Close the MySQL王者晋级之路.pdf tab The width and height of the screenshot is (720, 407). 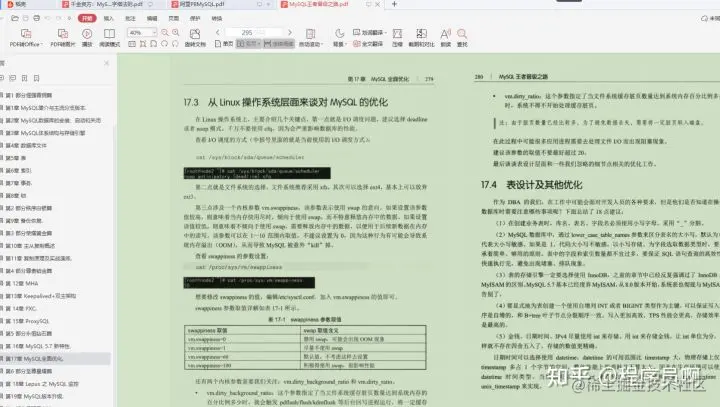(377, 4)
